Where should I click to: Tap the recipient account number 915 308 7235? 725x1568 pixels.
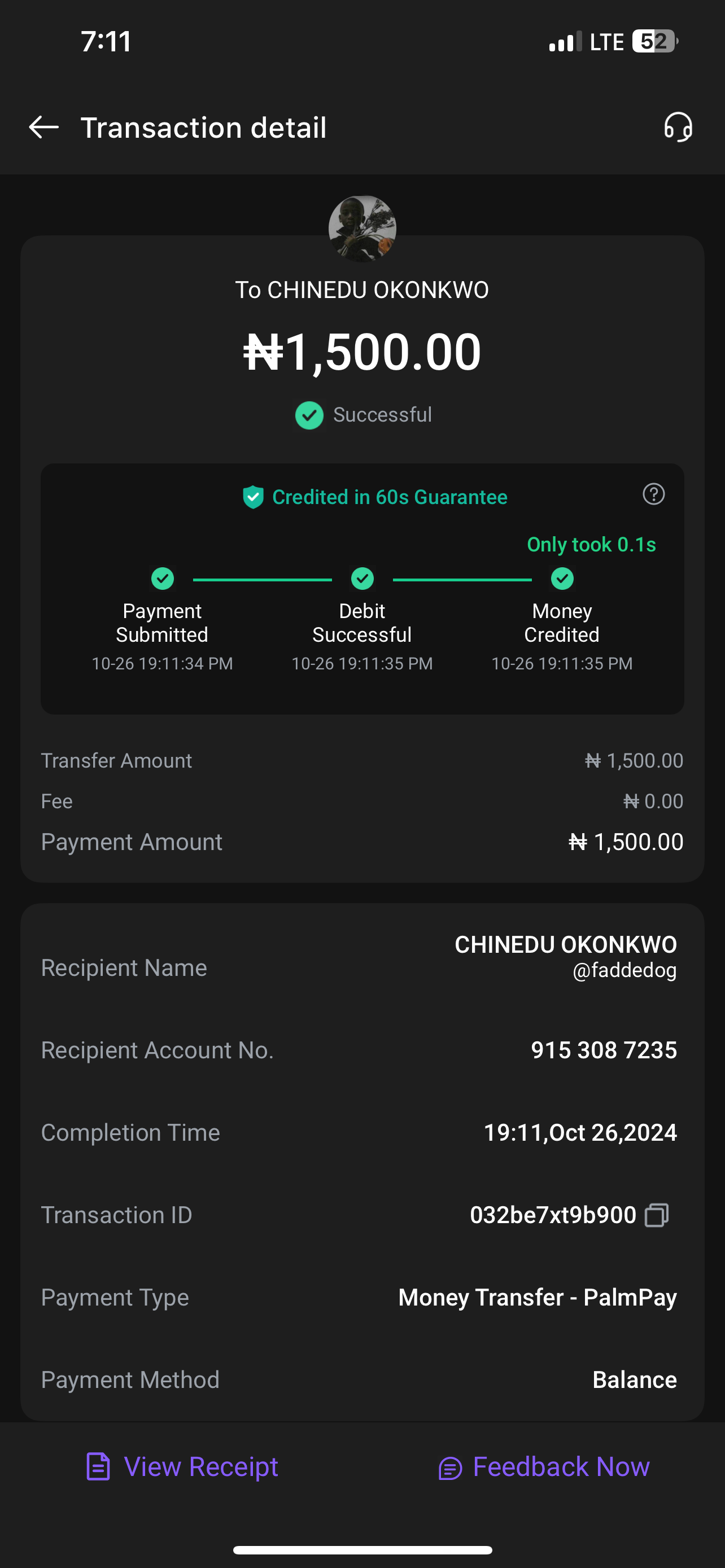pyautogui.click(x=603, y=1050)
